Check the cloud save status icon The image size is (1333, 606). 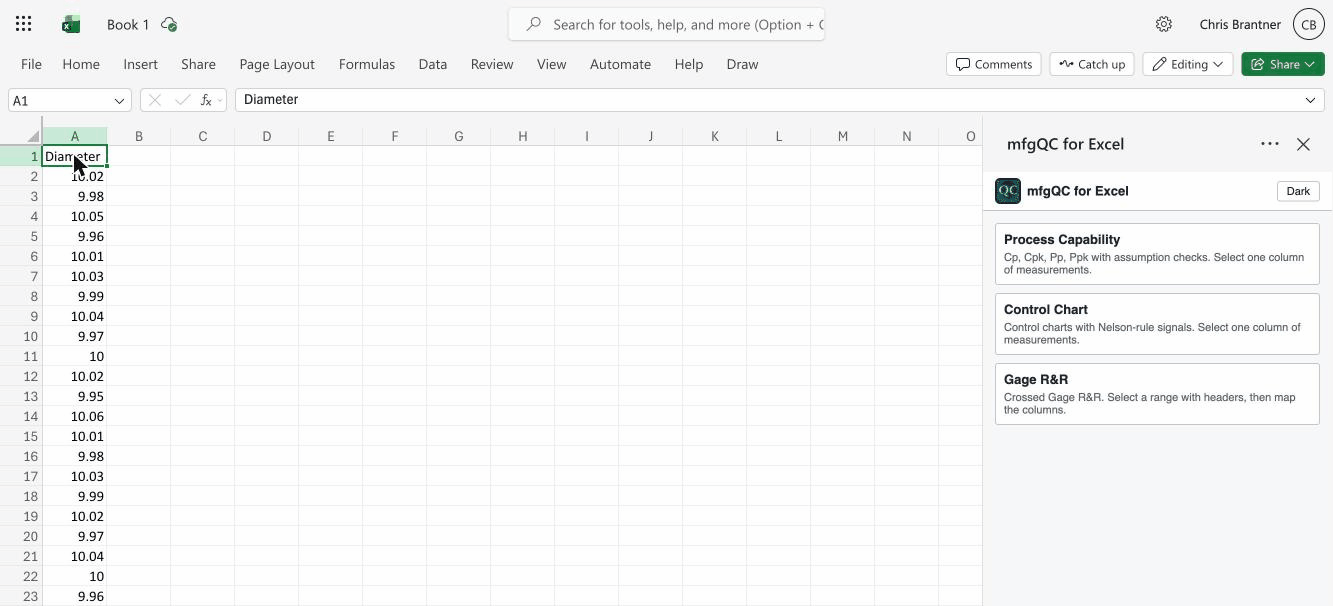coord(169,24)
